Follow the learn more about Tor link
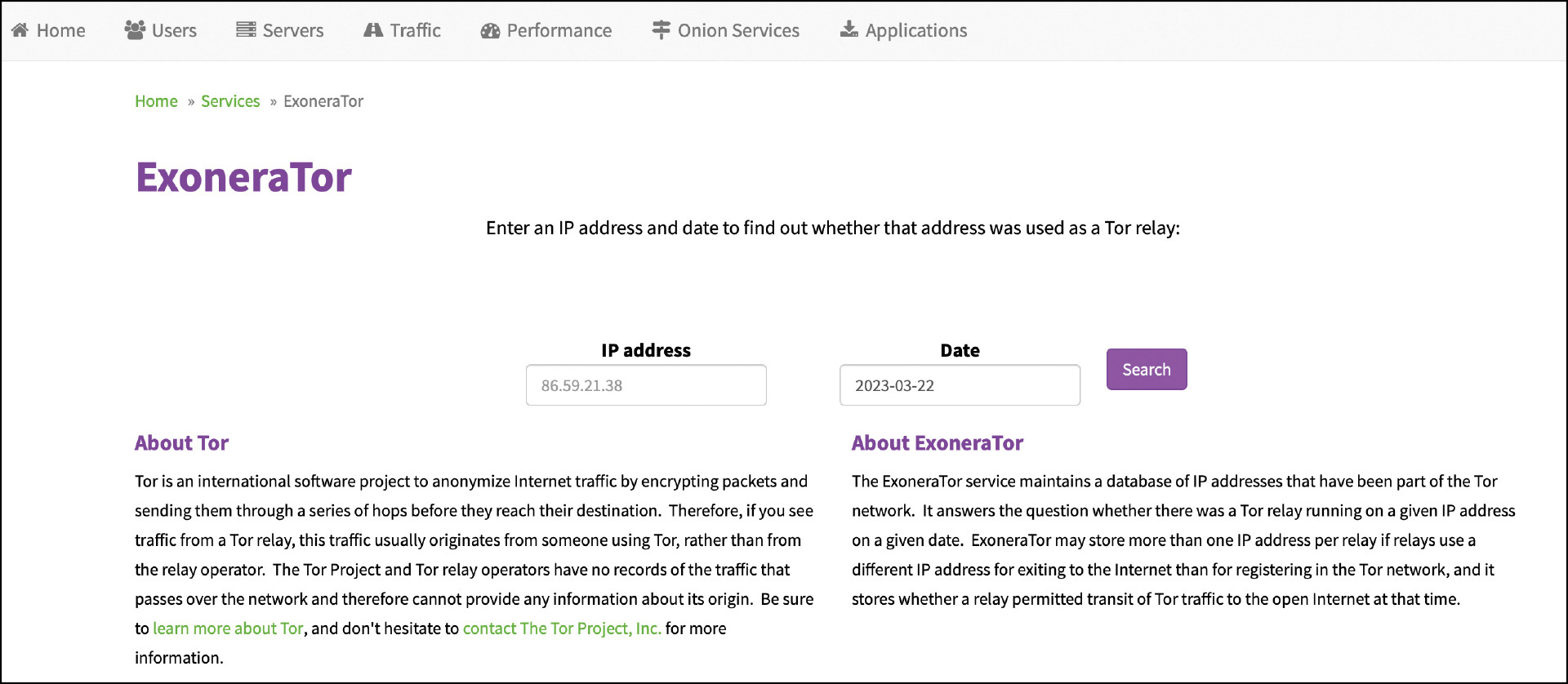Viewport: 1568px width, 684px height. click(228, 628)
